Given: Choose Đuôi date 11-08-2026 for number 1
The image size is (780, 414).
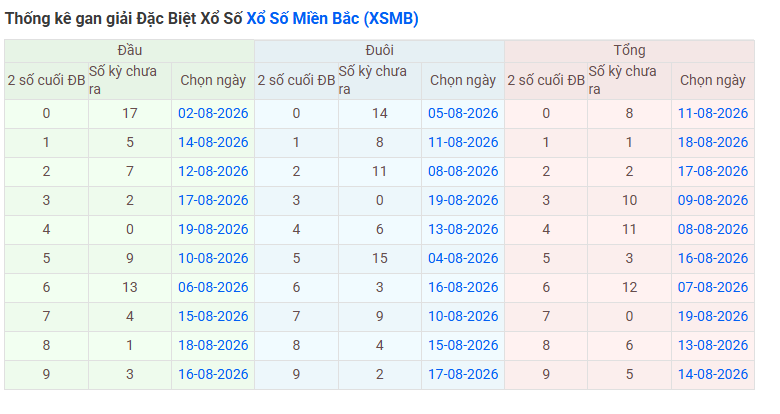Looking at the screenshot, I should coord(463,142).
